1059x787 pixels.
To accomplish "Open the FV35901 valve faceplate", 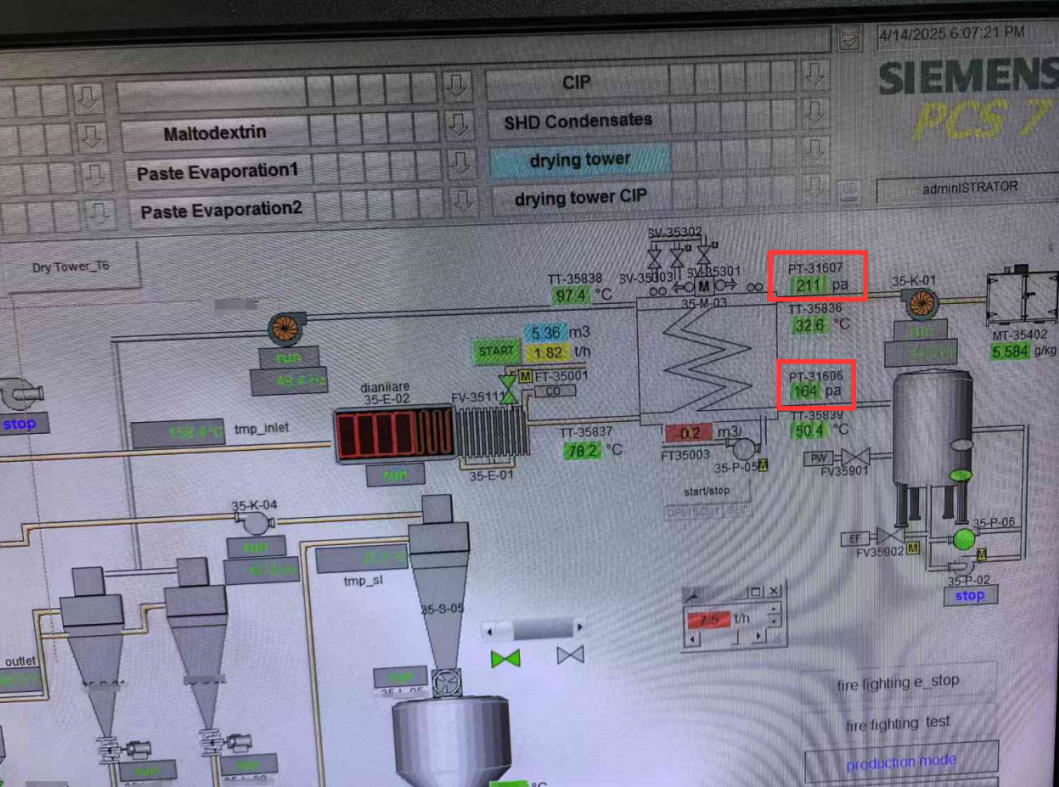I will pyautogui.click(x=855, y=458).
